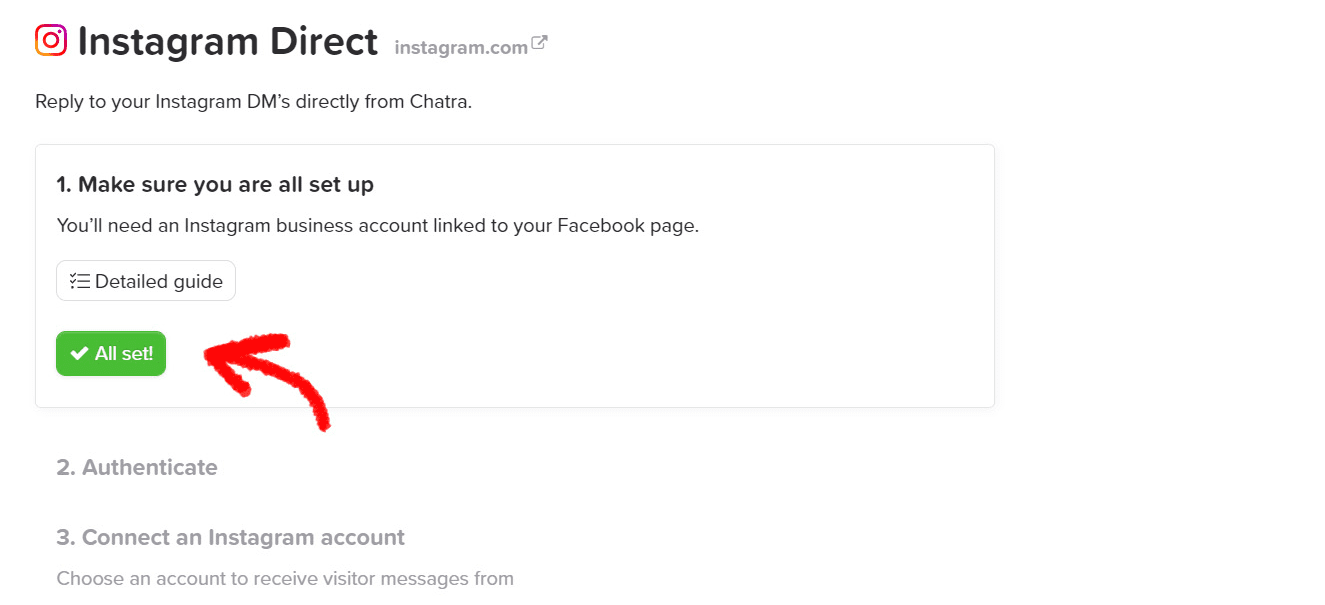Click the checkmark icon on All set!

click(79, 353)
